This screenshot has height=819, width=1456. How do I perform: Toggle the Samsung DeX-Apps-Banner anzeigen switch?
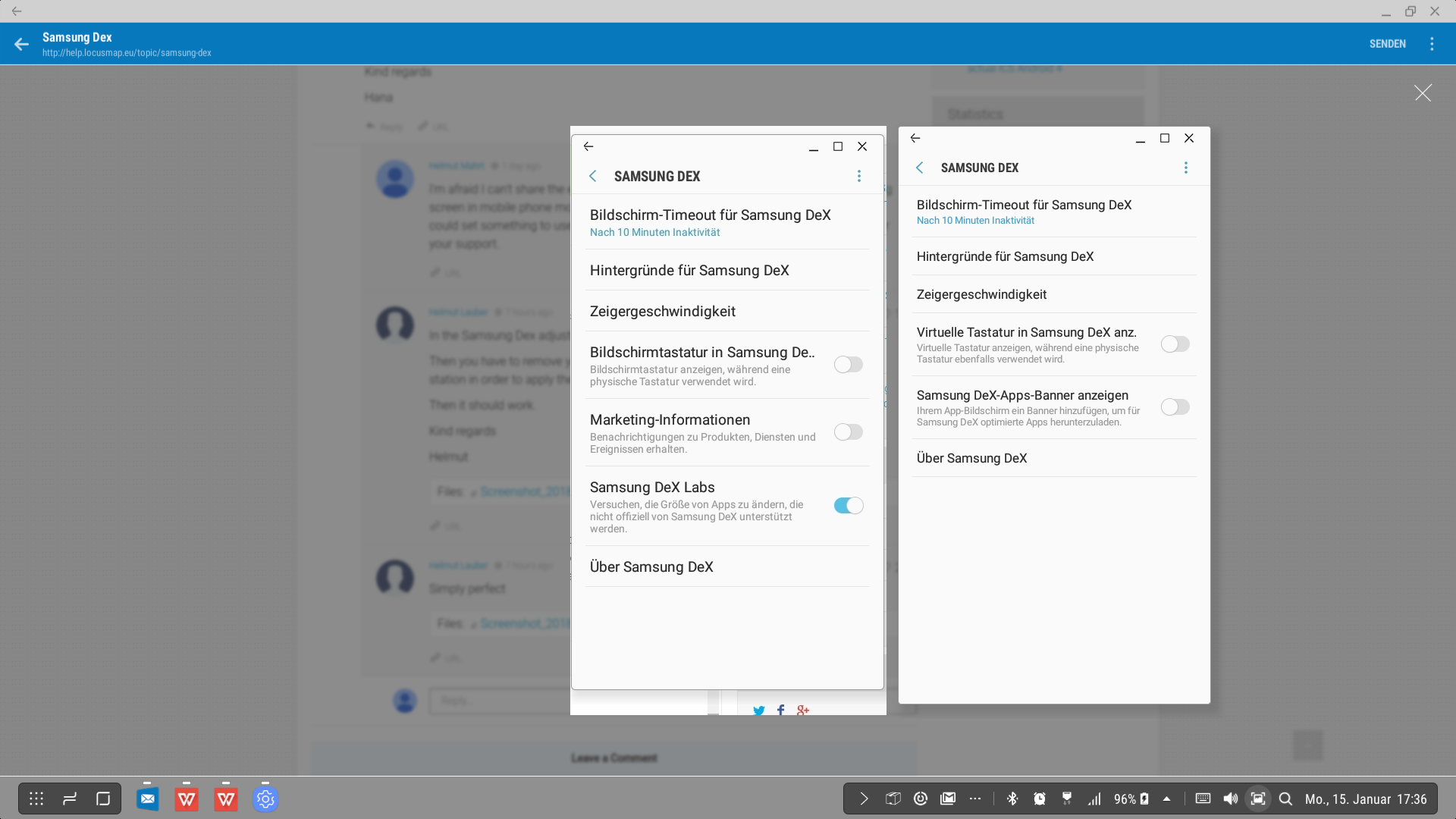point(1175,407)
